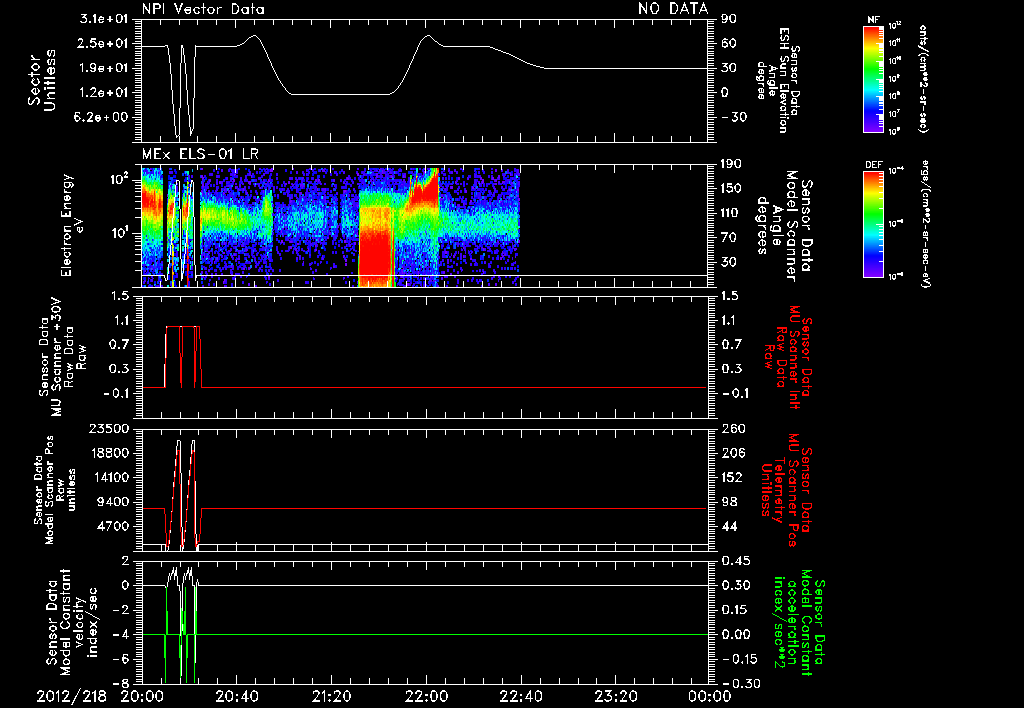This screenshot has height=708, width=1024.
Task: Click the "90" sun elevation tick
Action: coord(729,20)
